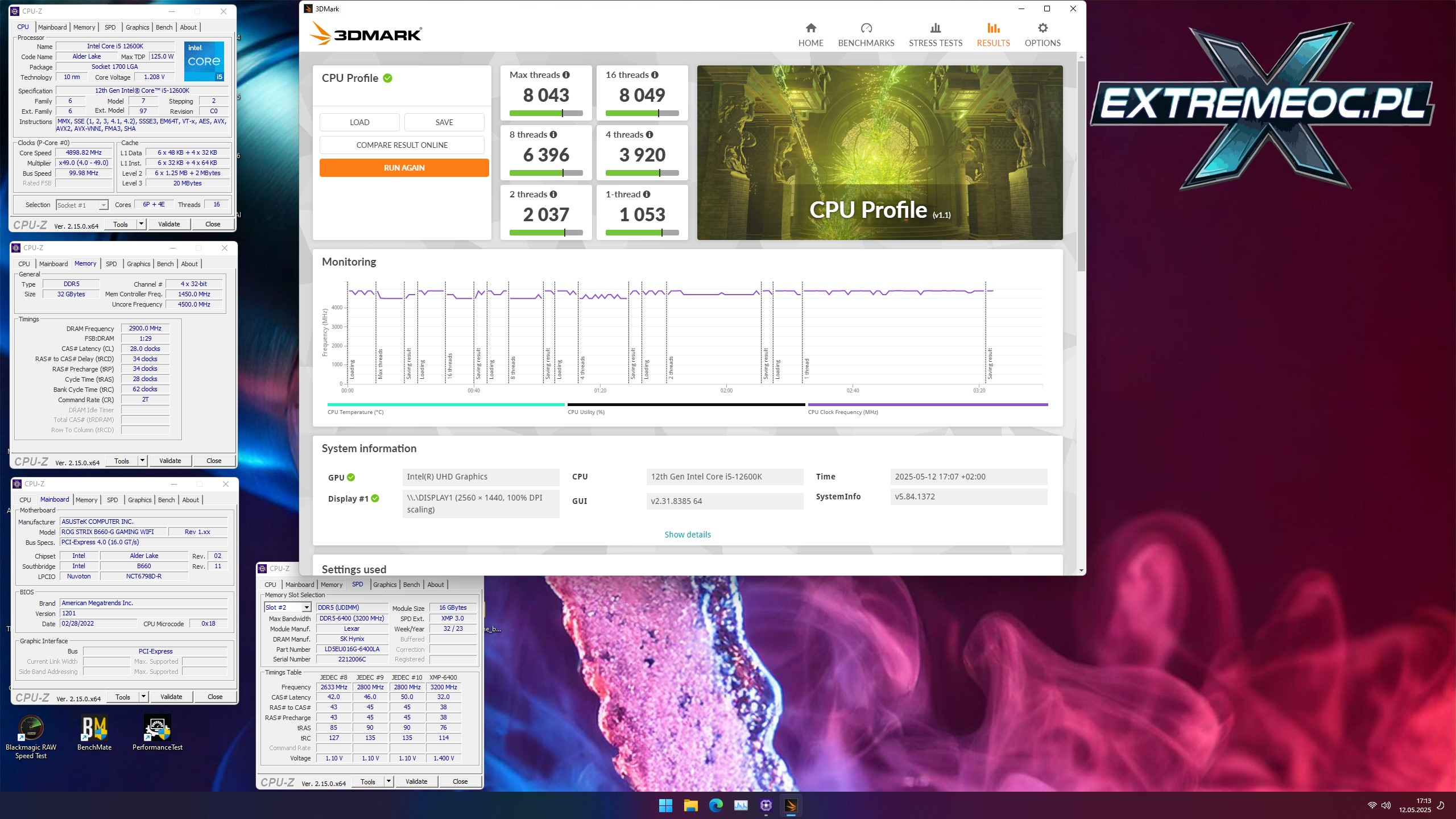Click Tools in the CPU-Z Memory window
Screen dimensions: 1456x819
[122, 461]
